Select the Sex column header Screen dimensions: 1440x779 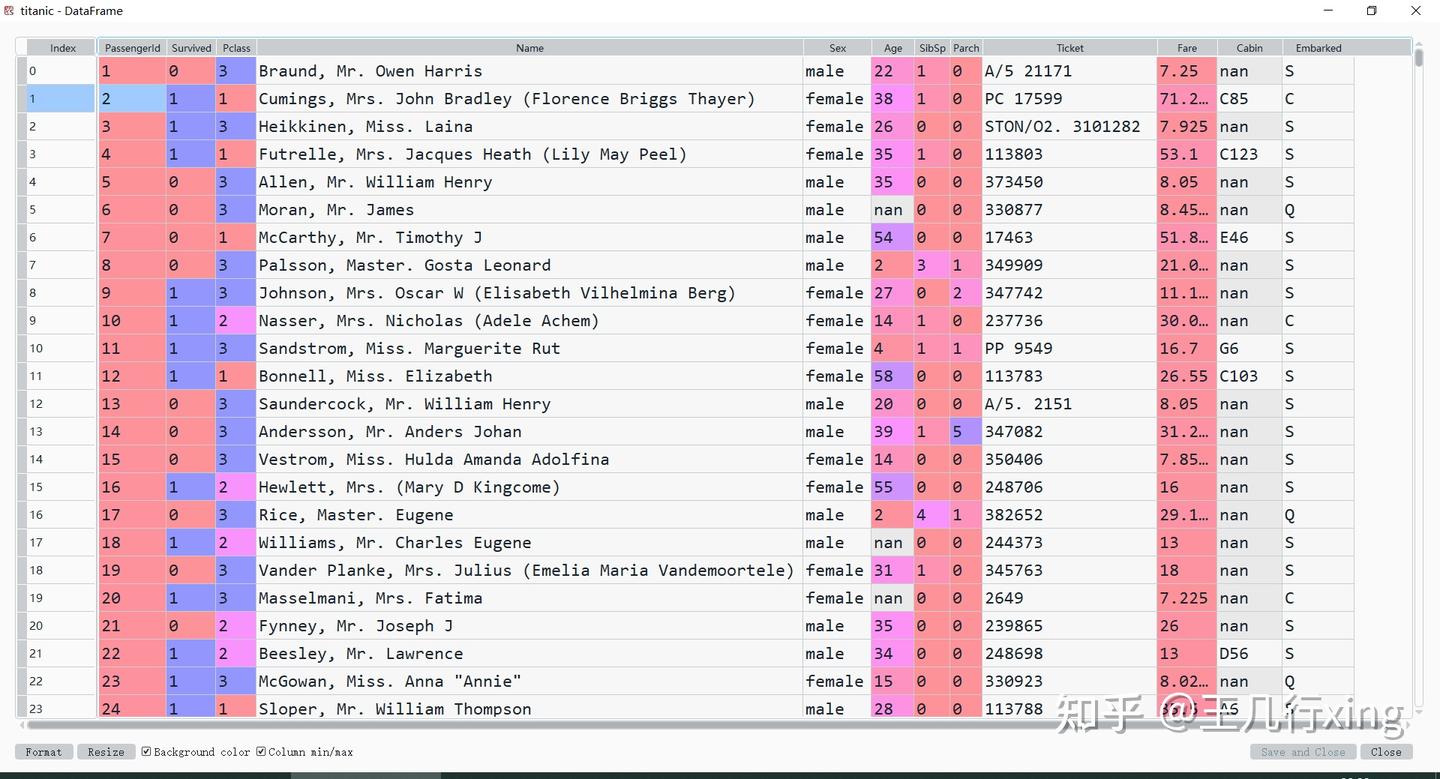point(838,48)
